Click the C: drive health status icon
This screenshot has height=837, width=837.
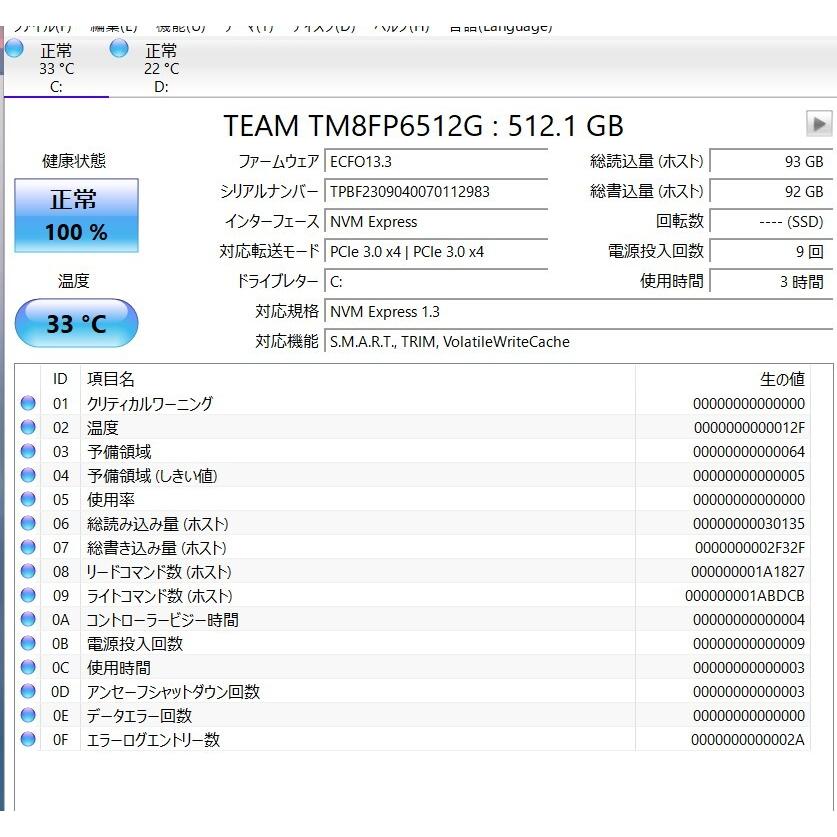14,49
